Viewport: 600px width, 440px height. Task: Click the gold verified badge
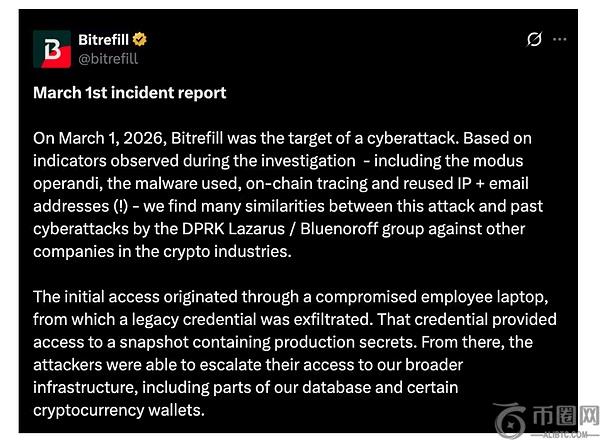(x=141, y=39)
